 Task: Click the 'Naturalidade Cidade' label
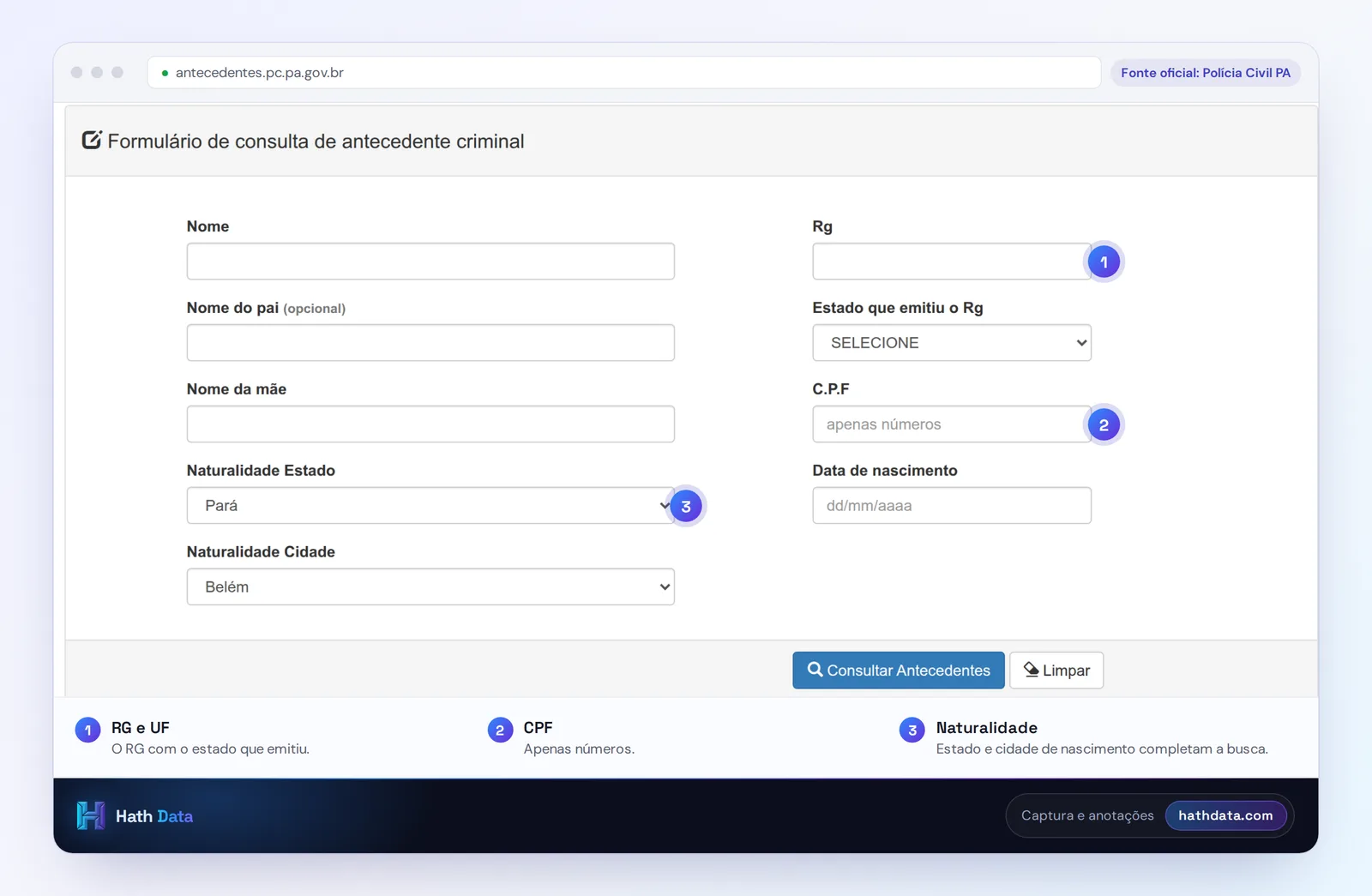tap(261, 552)
